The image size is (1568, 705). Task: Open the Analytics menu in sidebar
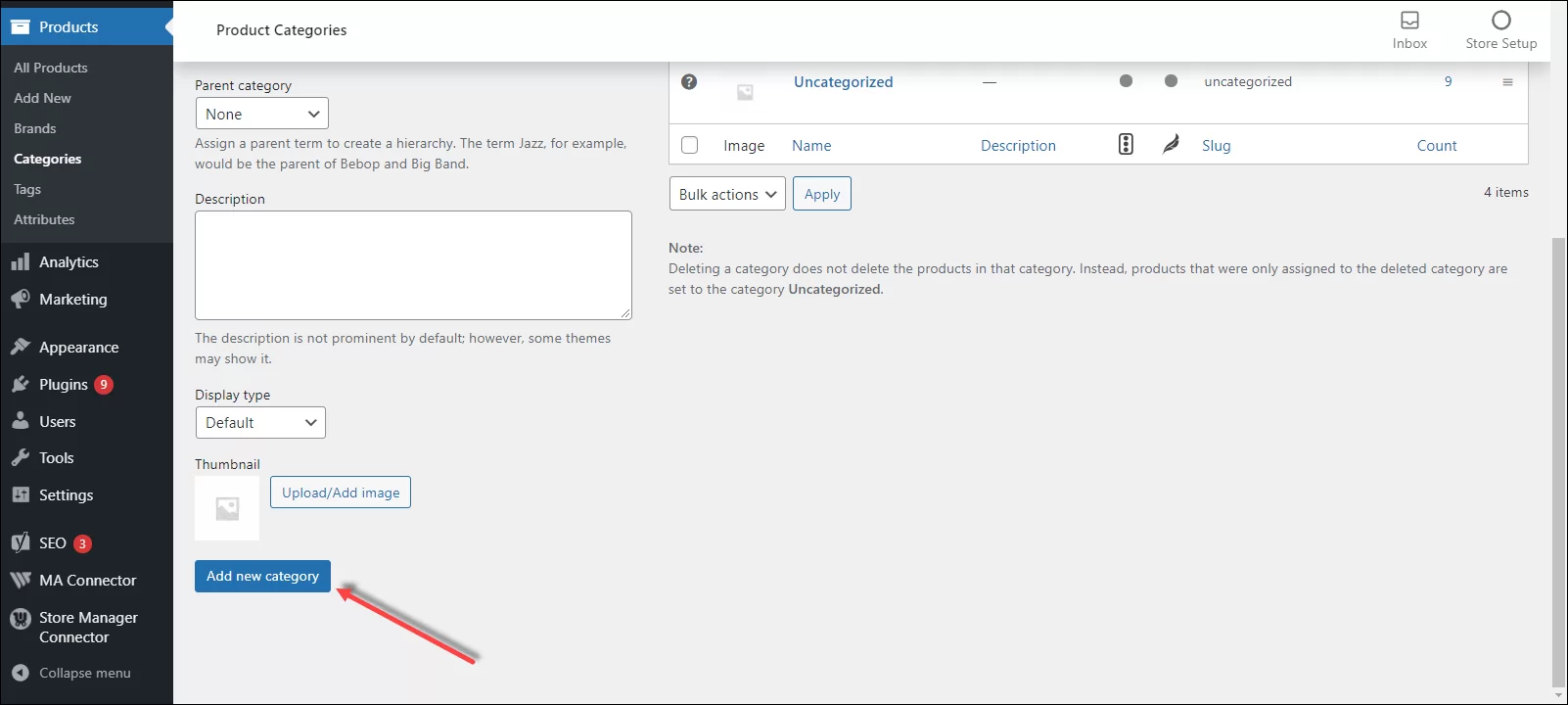(x=69, y=262)
